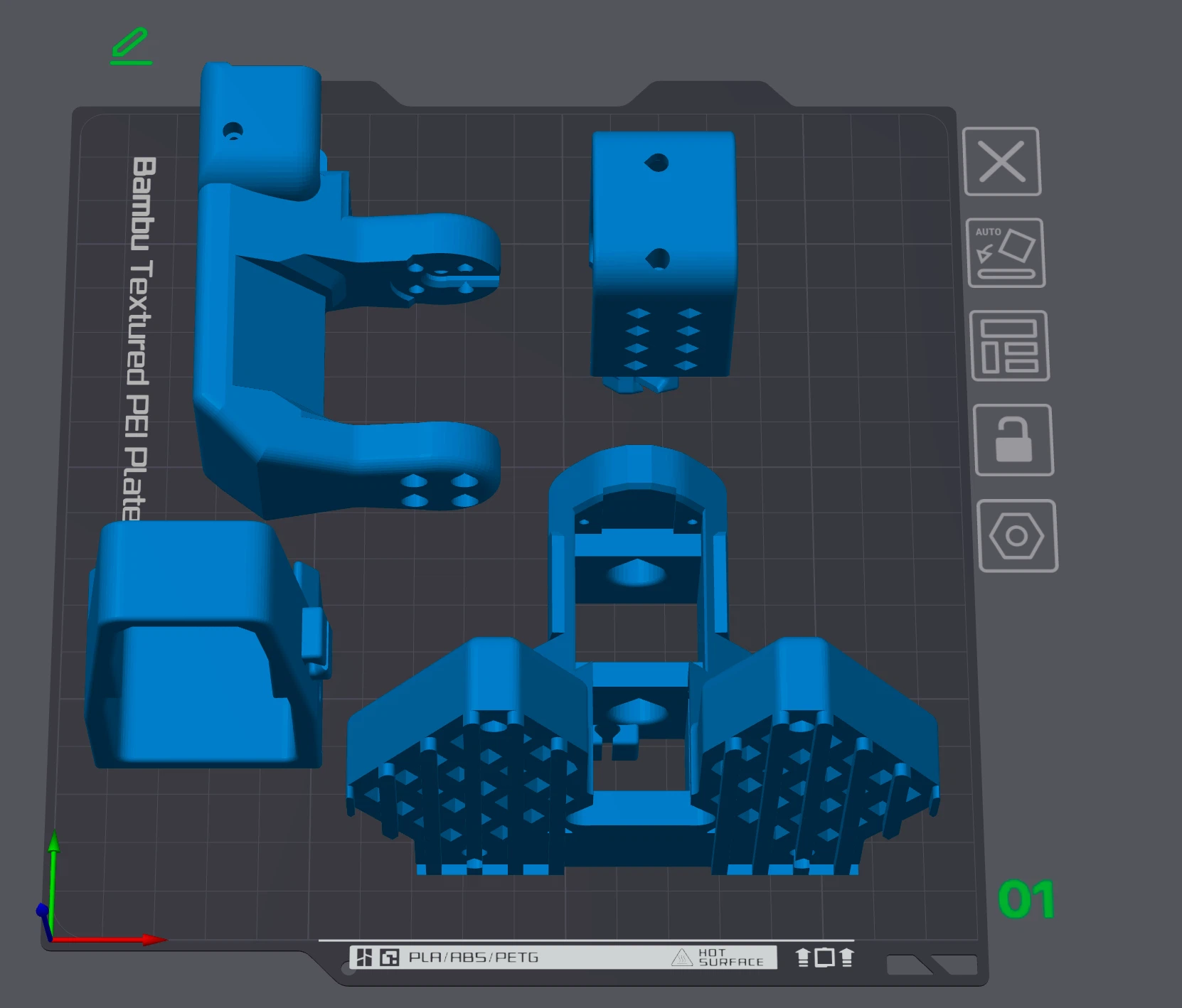Click the green pencil edit plate name icon
The width and height of the screenshot is (1182, 1008).
(x=131, y=45)
